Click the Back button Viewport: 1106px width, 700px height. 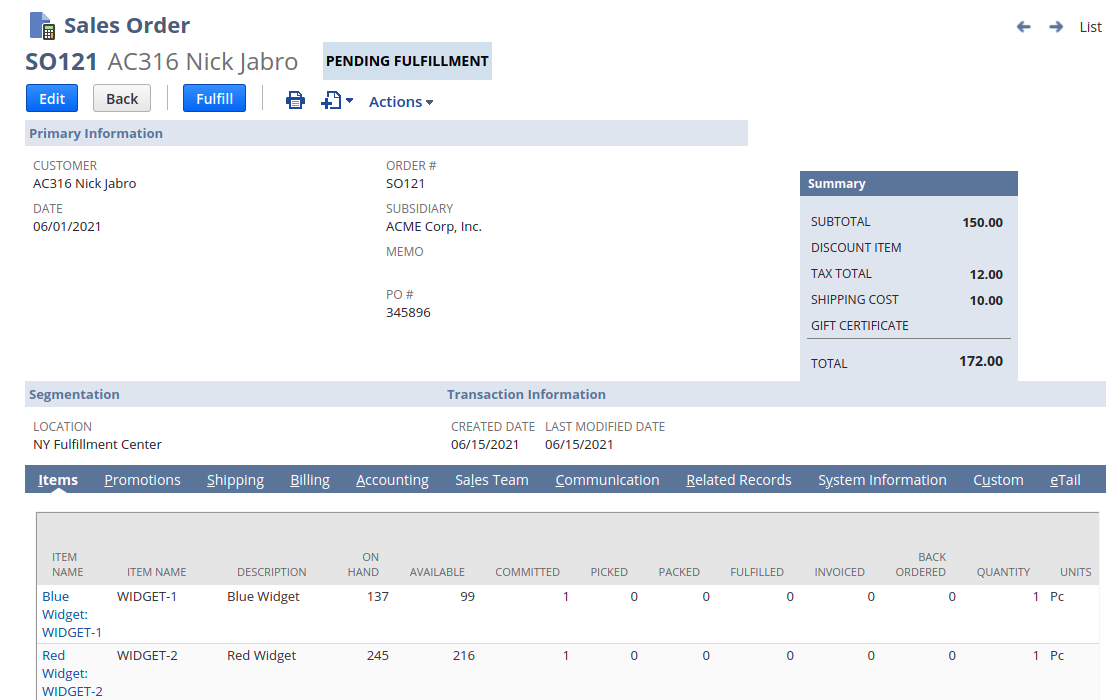(x=122, y=99)
